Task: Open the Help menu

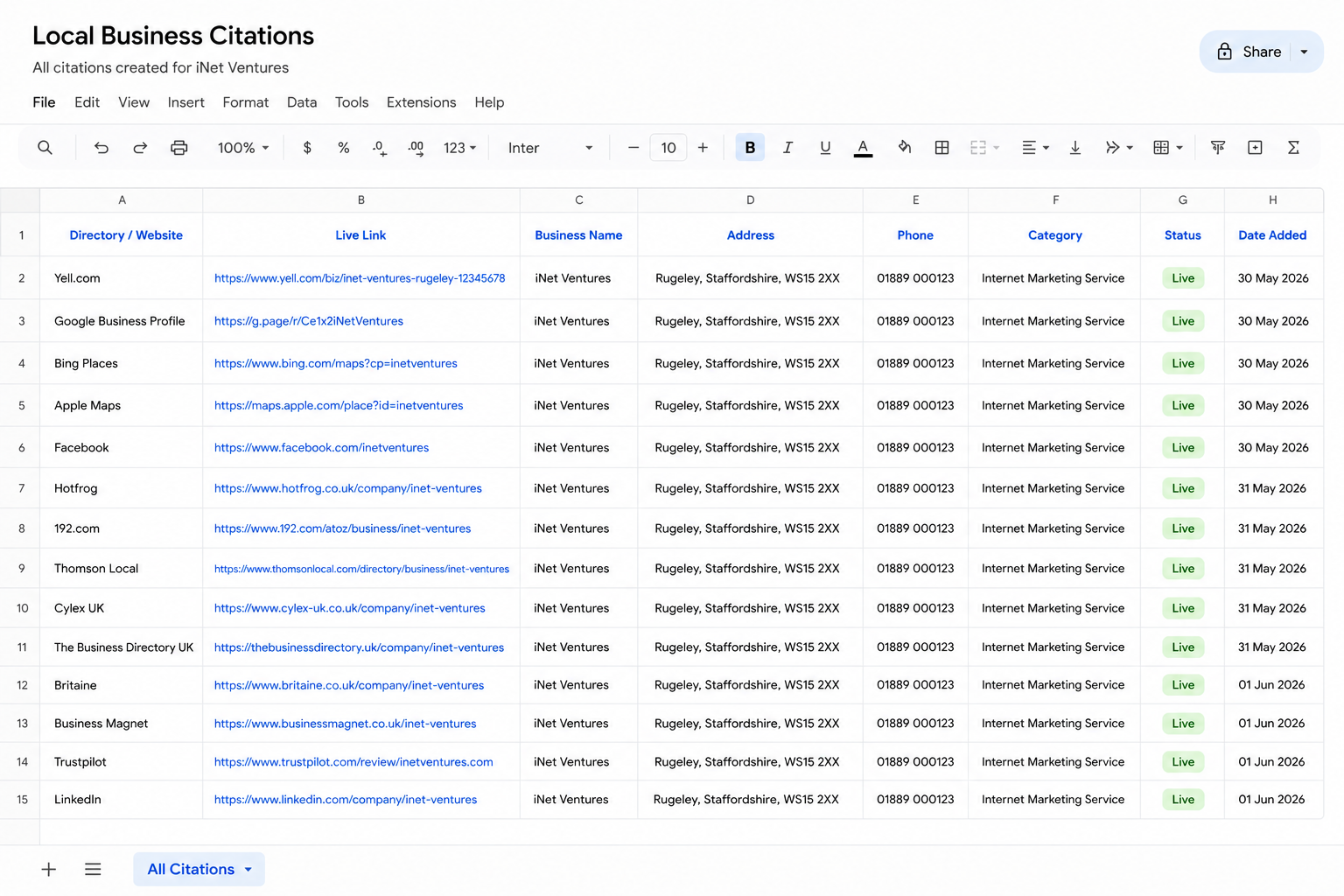Action: point(489,102)
